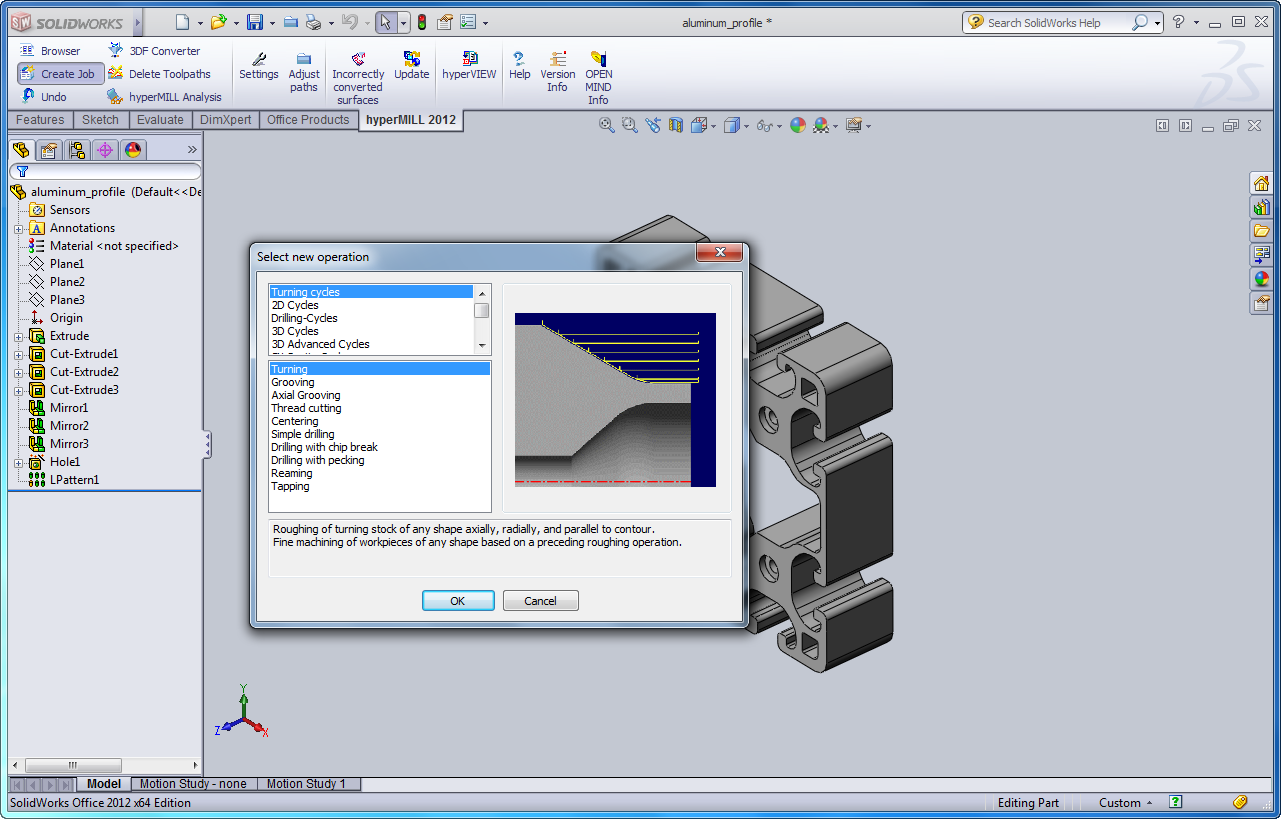The height and width of the screenshot is (819, 1281).
Task: Click the Update tool
Action: coord(411,66)
